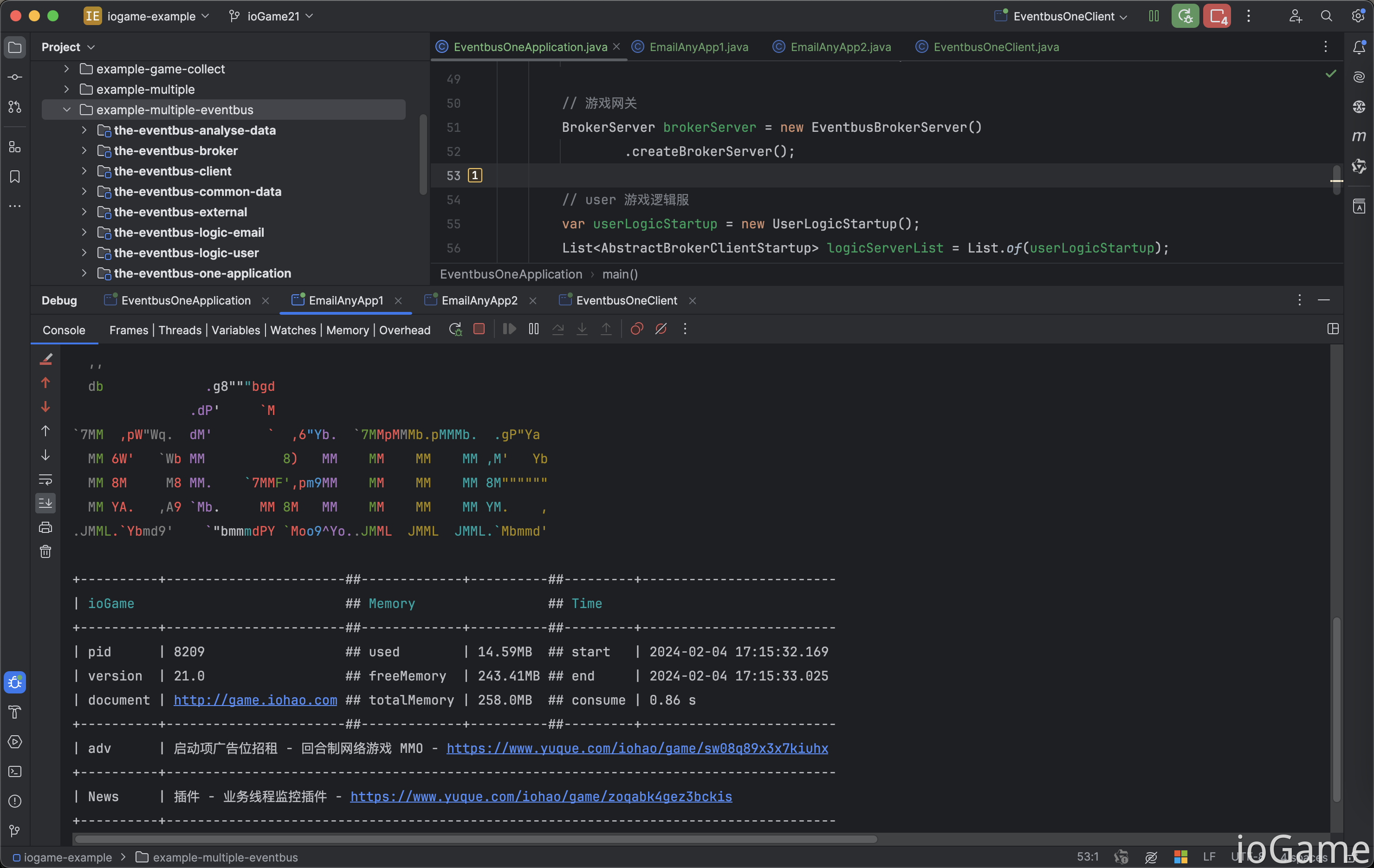
Task: Open the game.iohao.com document link
Action: point(255,700)
